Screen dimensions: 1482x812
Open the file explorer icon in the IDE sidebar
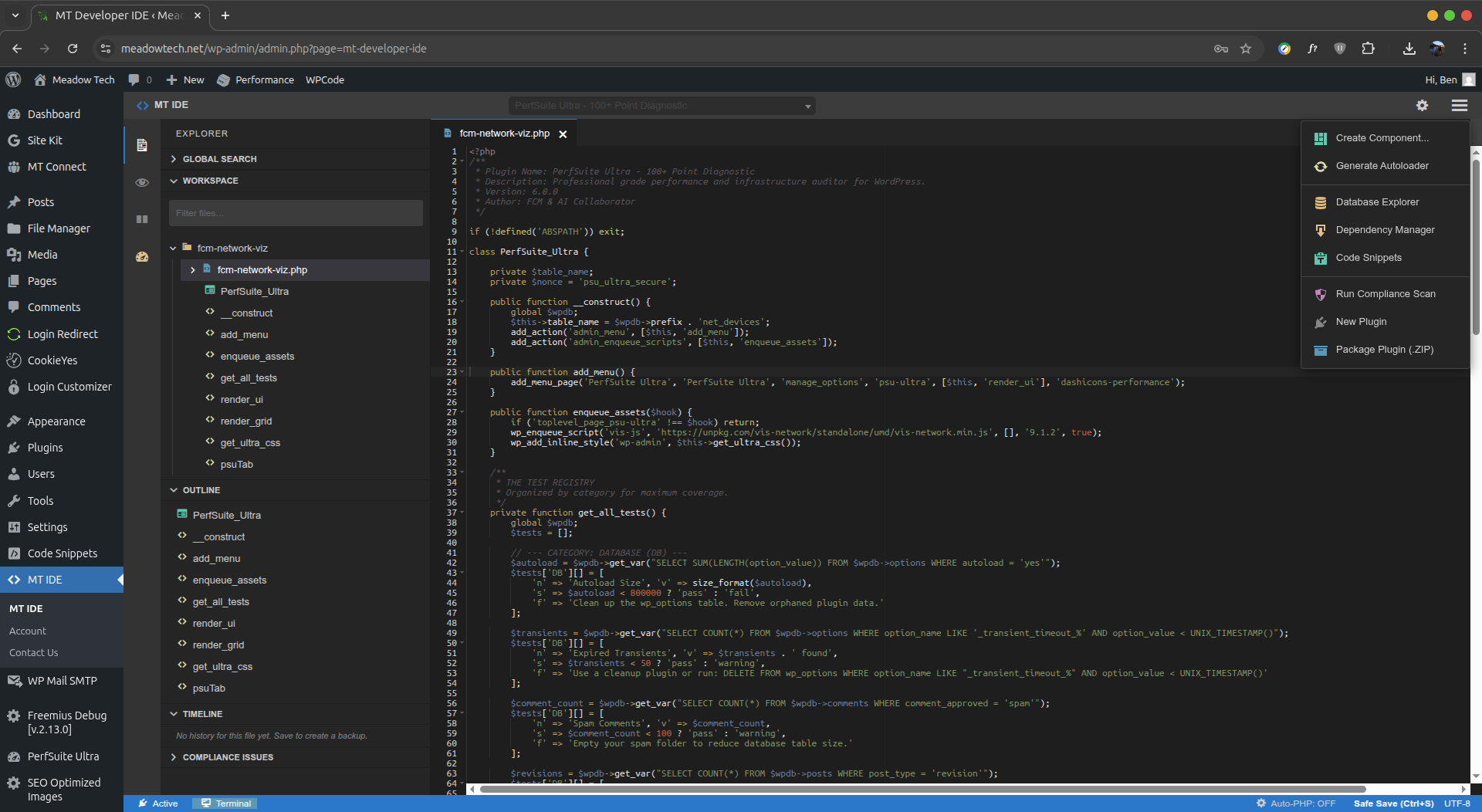[142, 144]
